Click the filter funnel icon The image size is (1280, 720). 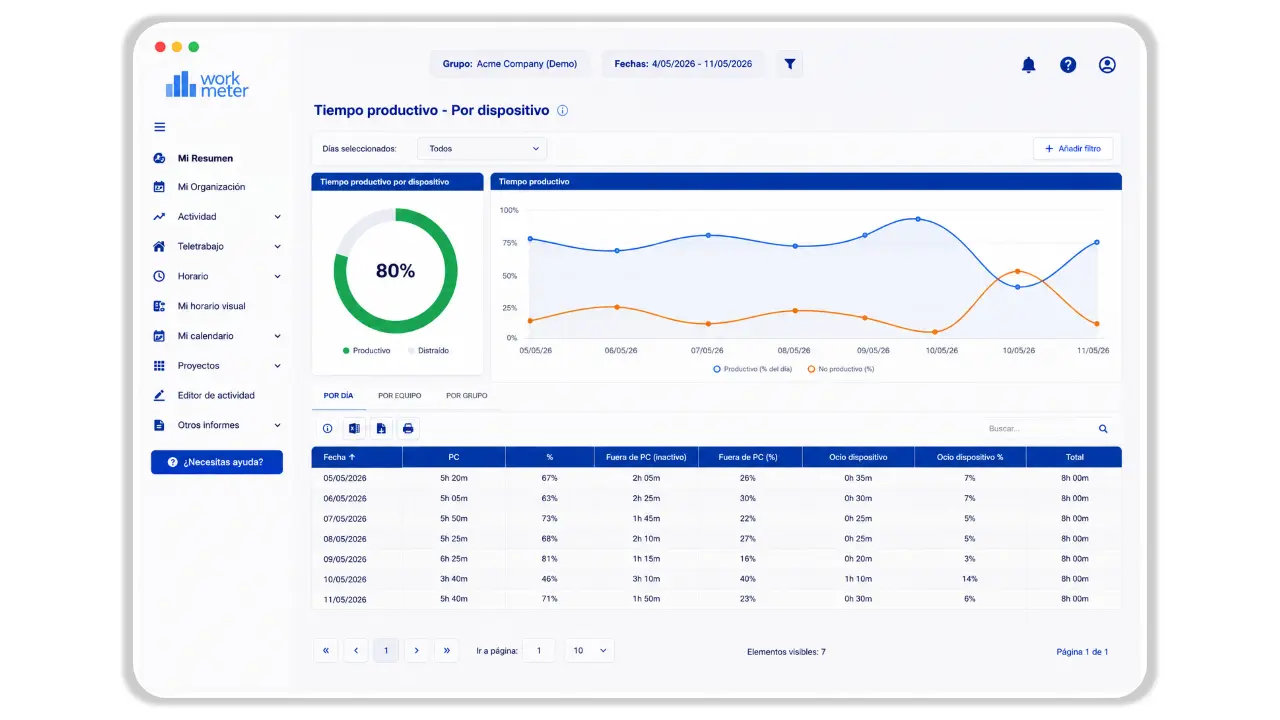point(790,64)
